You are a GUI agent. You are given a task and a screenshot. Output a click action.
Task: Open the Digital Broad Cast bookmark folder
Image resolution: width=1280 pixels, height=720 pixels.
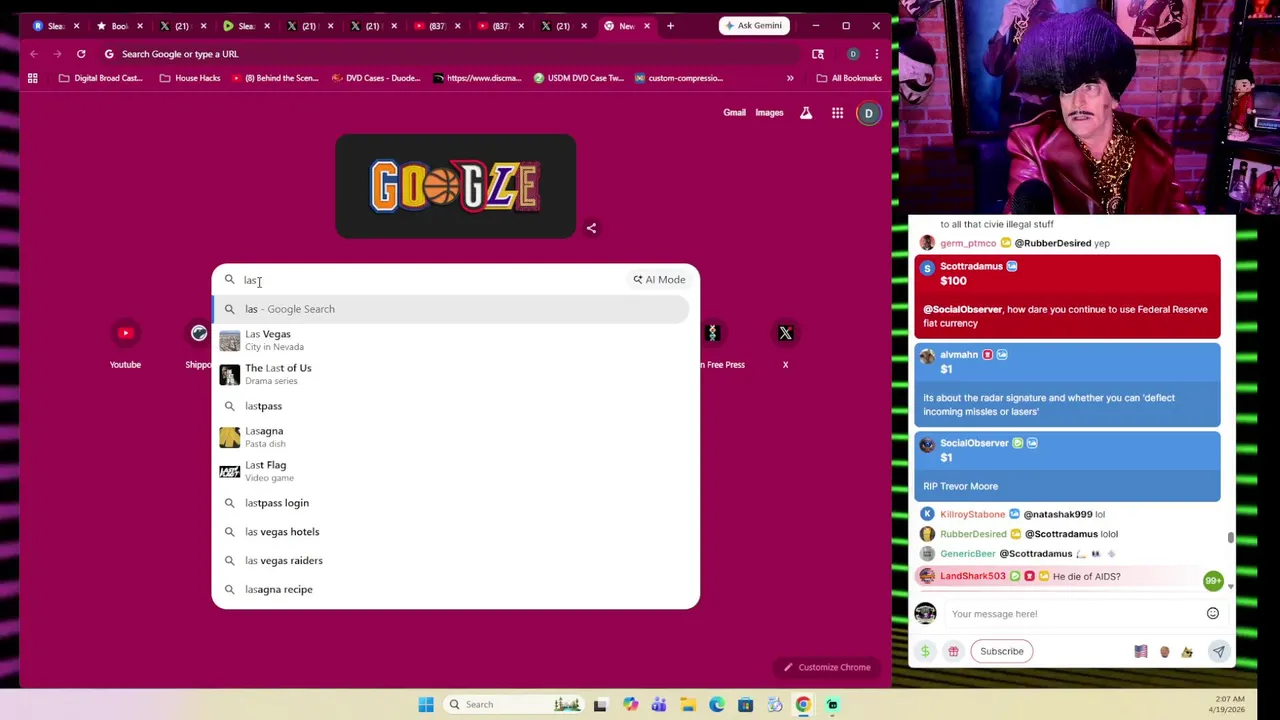tap(100, 78)
